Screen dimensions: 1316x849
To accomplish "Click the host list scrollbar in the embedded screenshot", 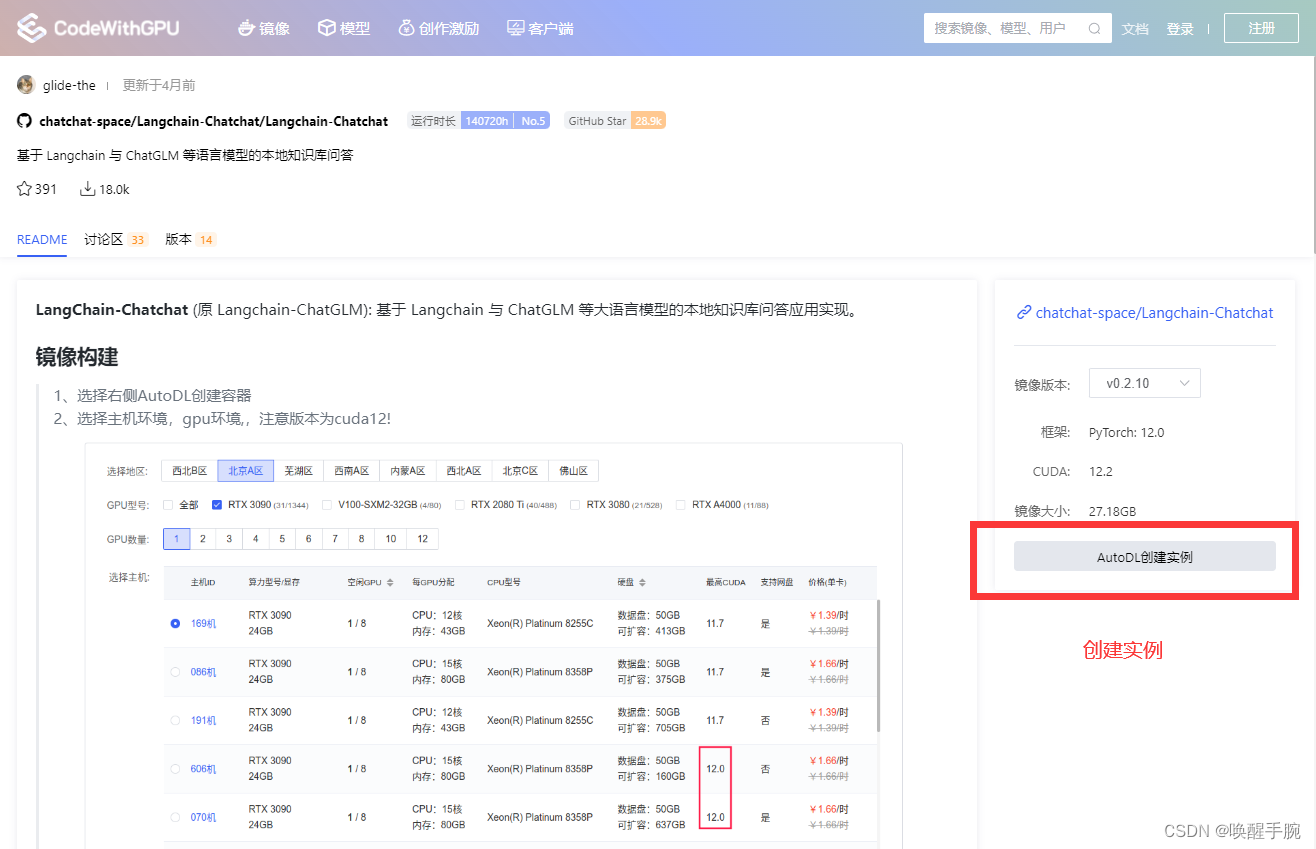I will 880,665.
